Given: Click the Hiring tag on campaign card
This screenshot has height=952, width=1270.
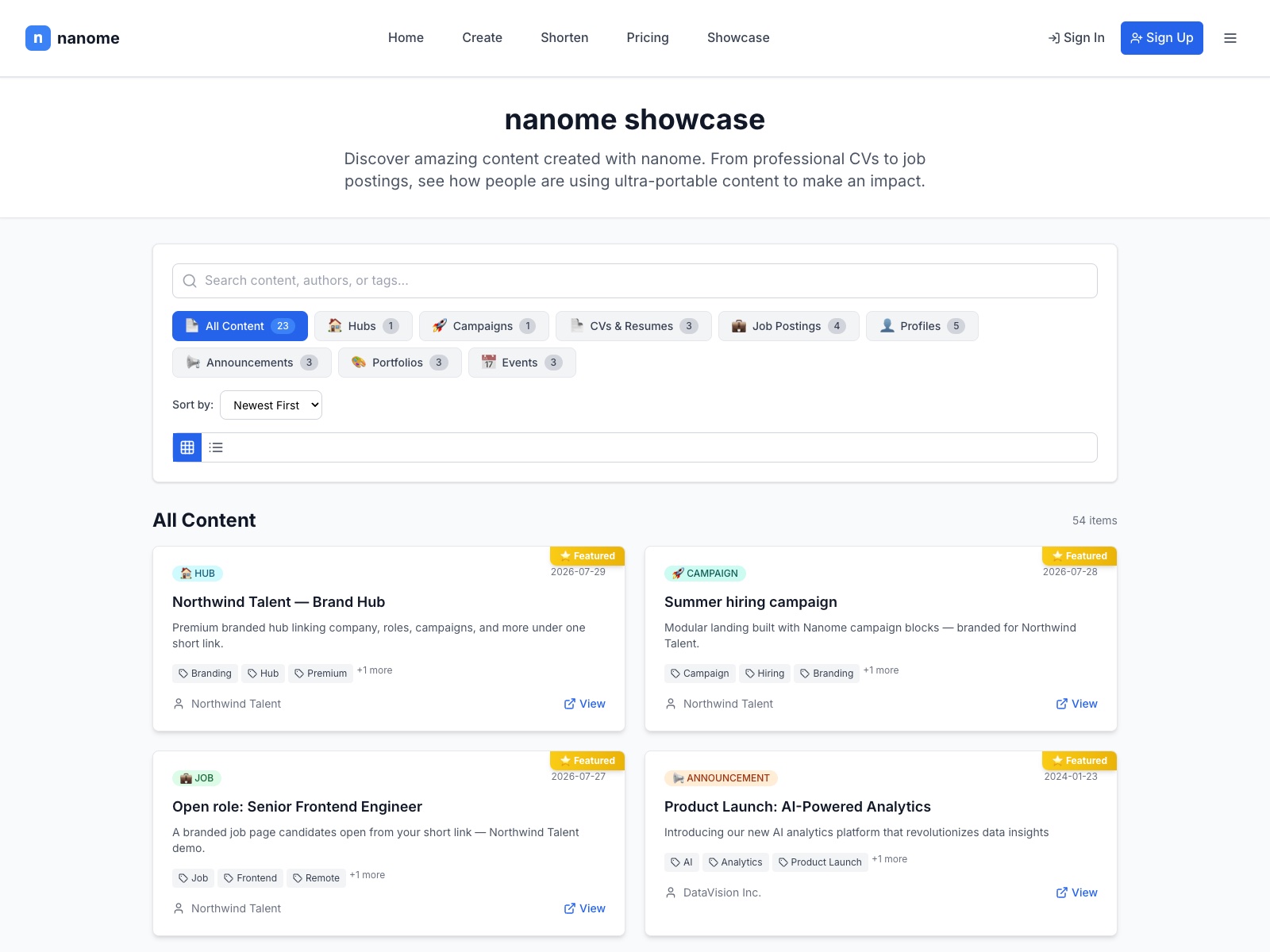Looking at the screenshot, I should [x=764, y=674].
